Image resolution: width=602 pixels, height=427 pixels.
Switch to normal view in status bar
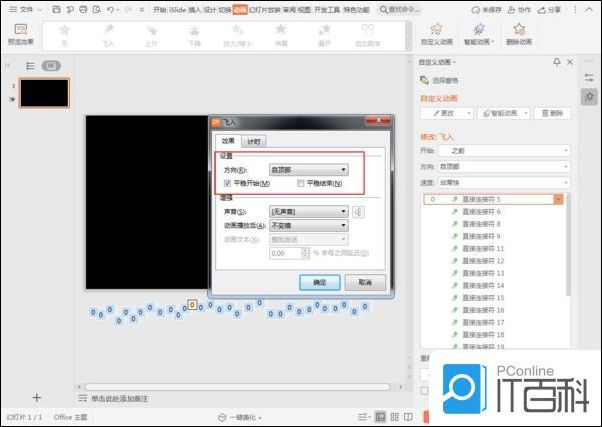click(x=380, y=417)
